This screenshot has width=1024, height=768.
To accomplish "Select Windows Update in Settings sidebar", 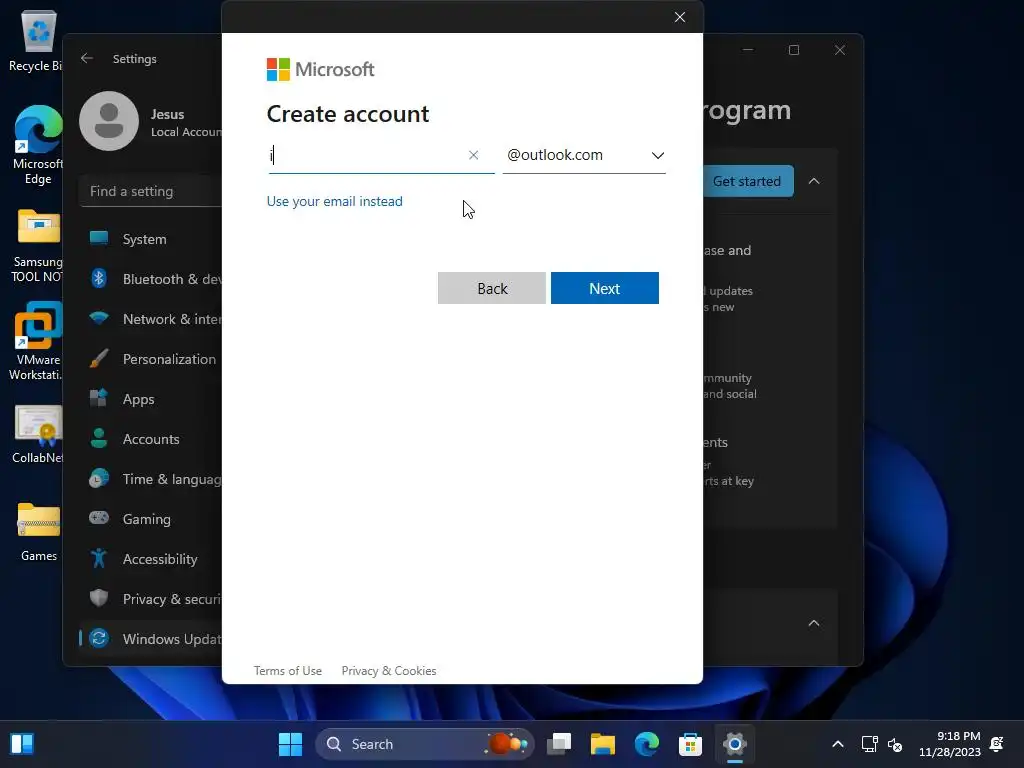I will click(x=150, y=639).
